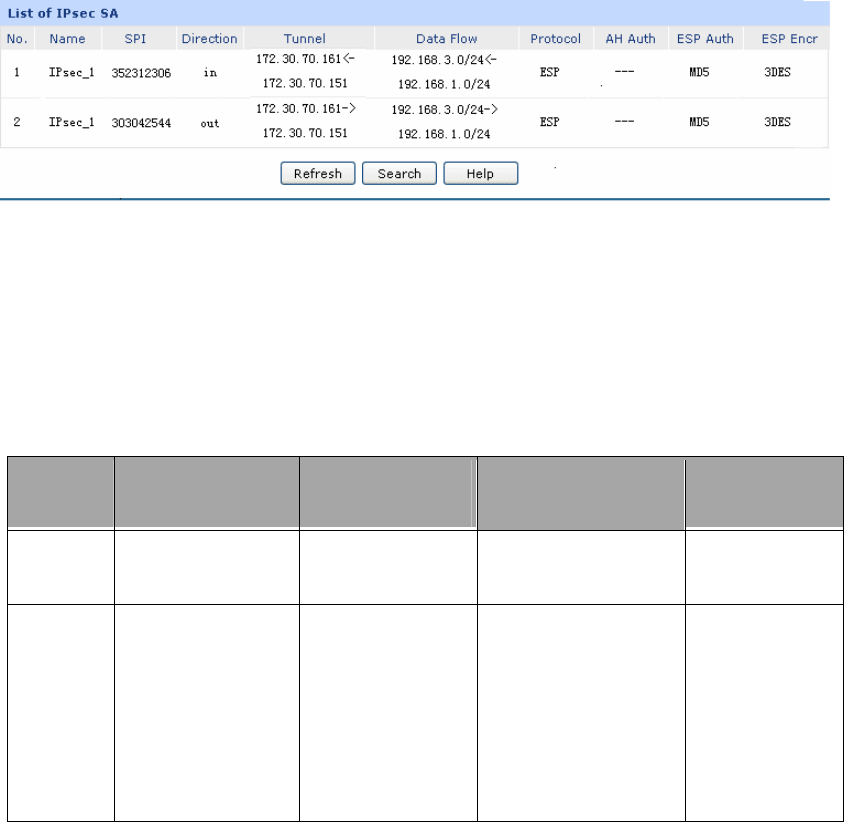Click the Direction column header
Screen dimensions: 844x822
209,39
